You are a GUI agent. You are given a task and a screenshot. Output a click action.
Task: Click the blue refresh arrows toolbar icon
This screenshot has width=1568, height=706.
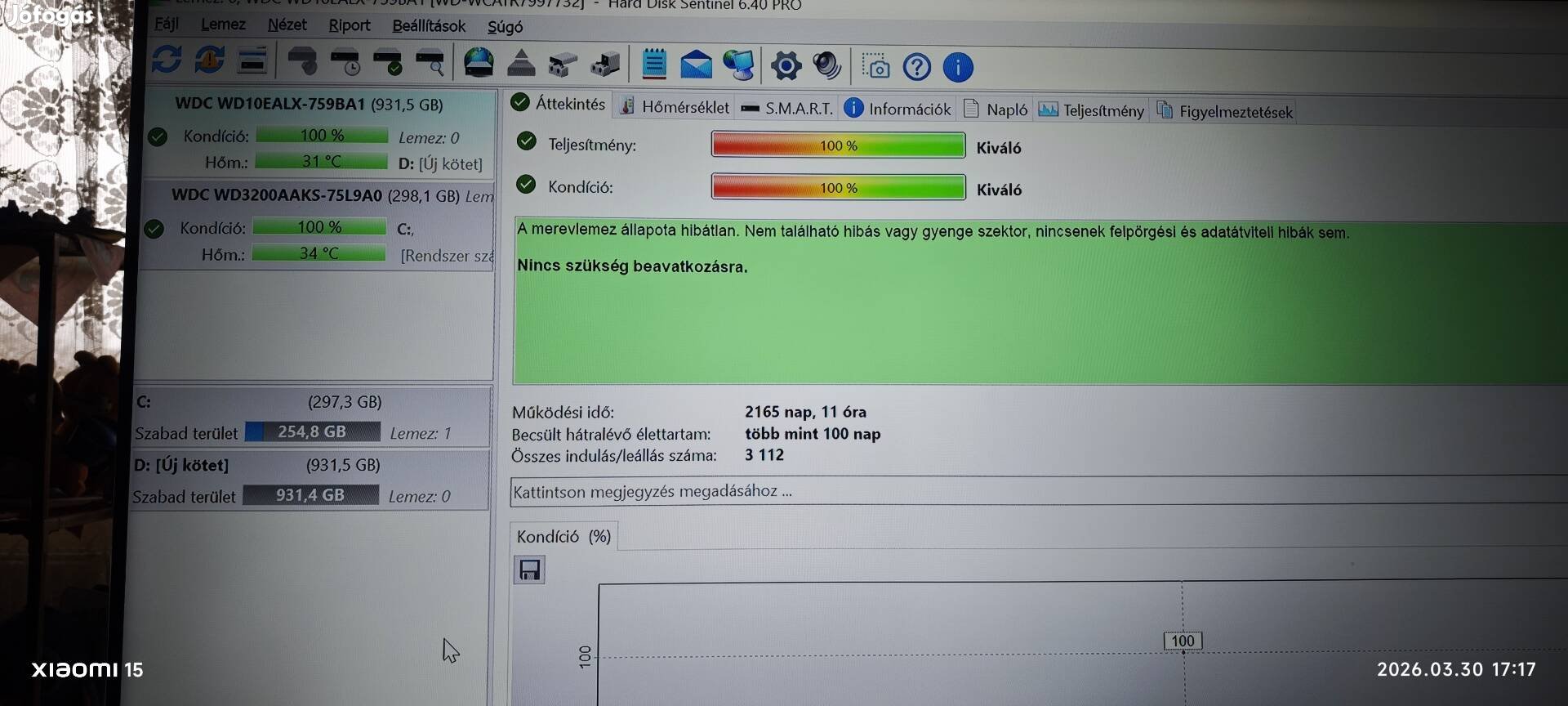pyautogui.click(x=167, y=60)
